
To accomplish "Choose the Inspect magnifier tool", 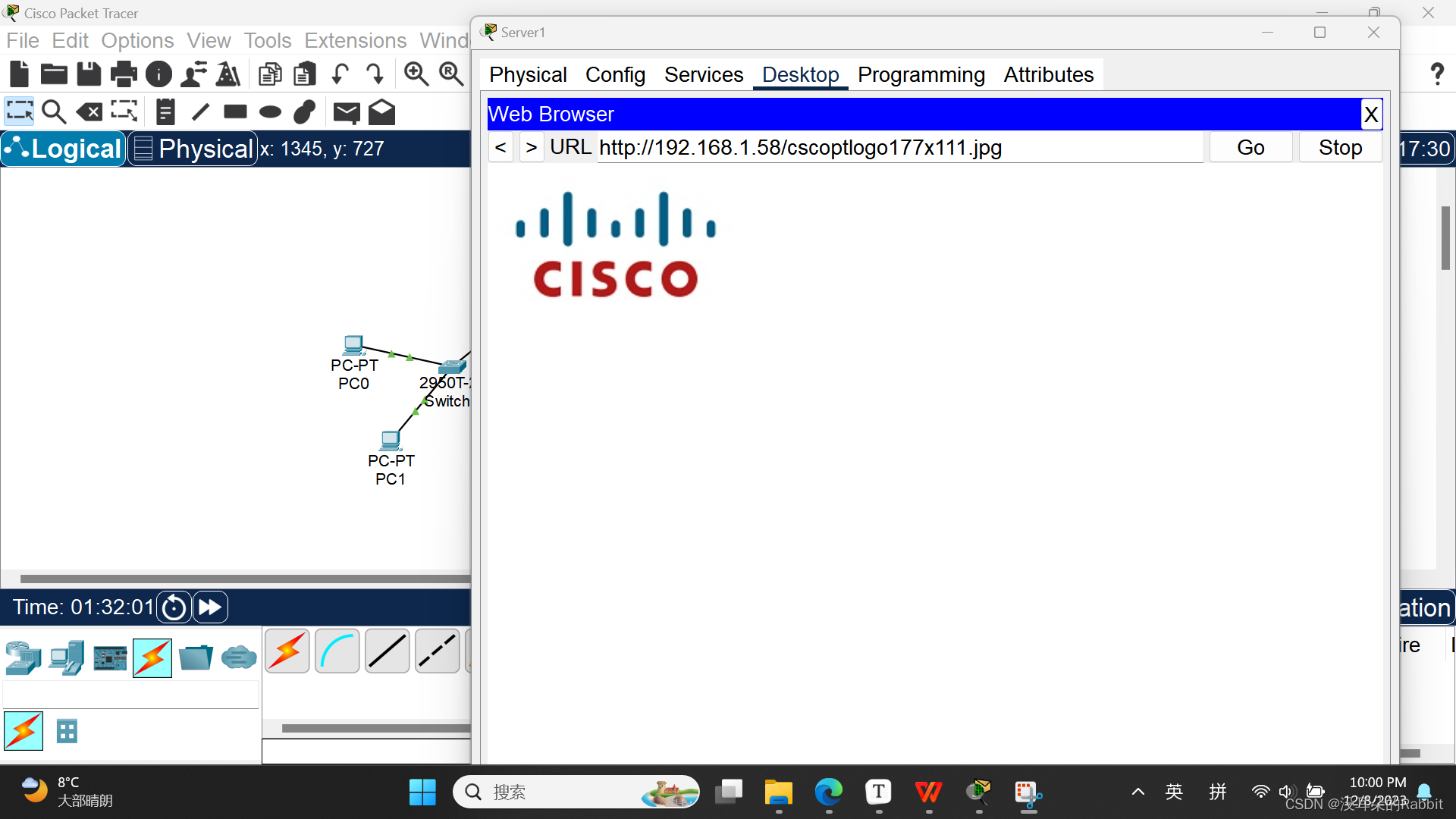I will pos(54,111).
